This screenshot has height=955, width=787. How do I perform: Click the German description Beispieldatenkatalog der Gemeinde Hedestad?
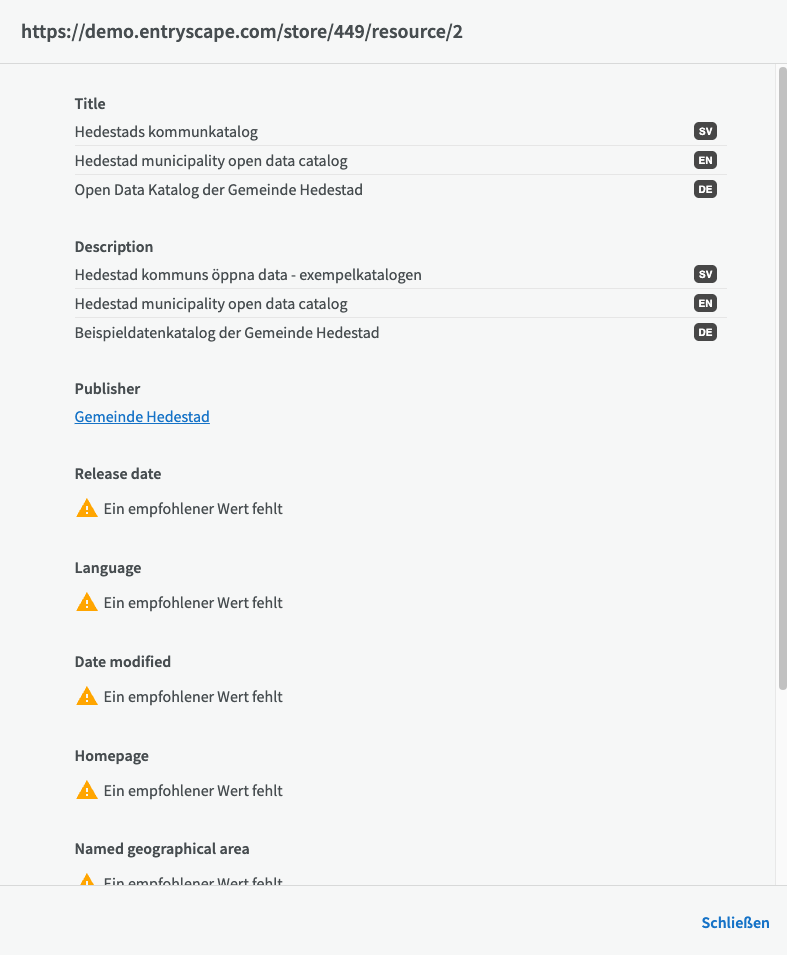pos(227,333)
